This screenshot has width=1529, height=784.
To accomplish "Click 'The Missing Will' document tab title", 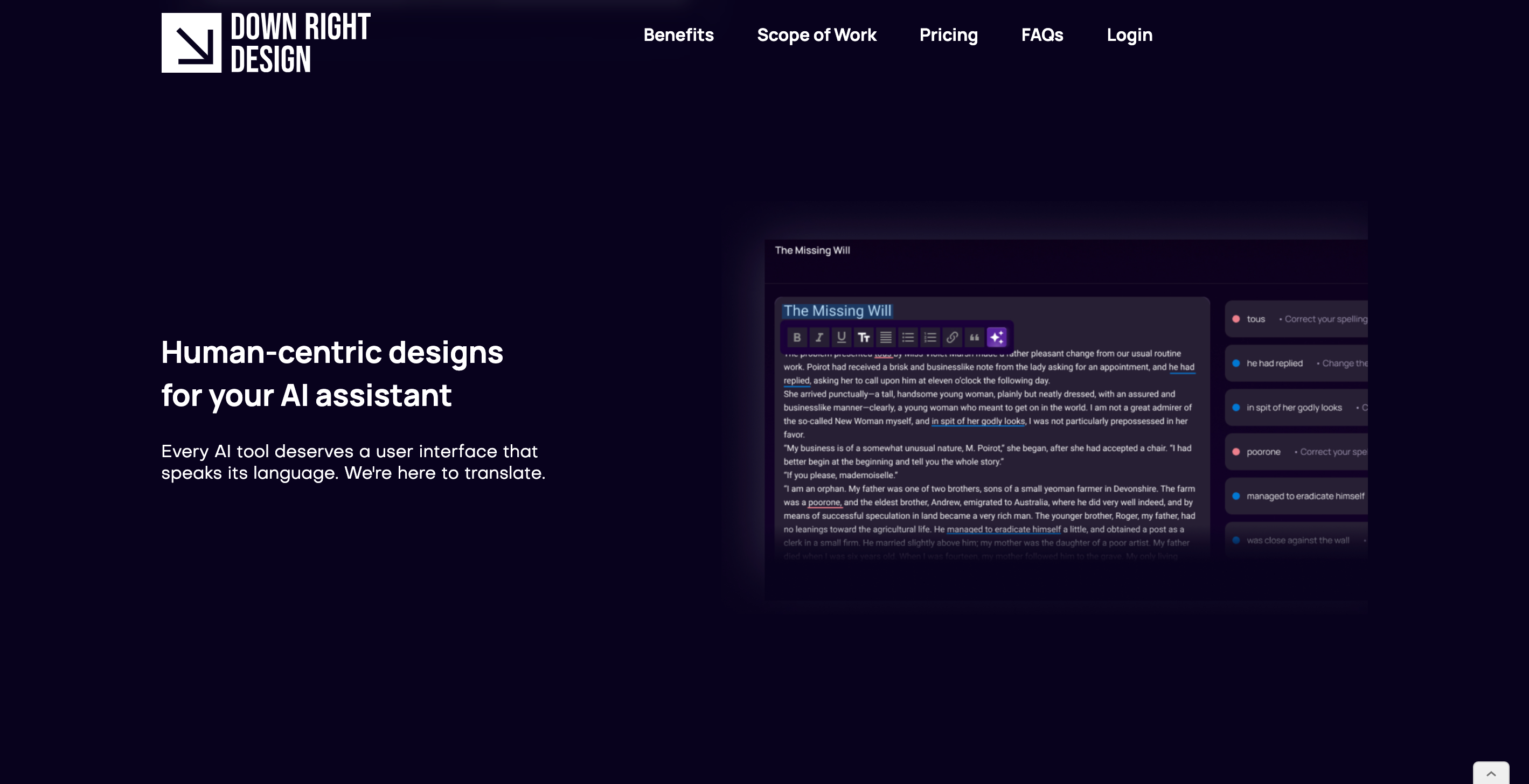I will [x=812, y=250].
